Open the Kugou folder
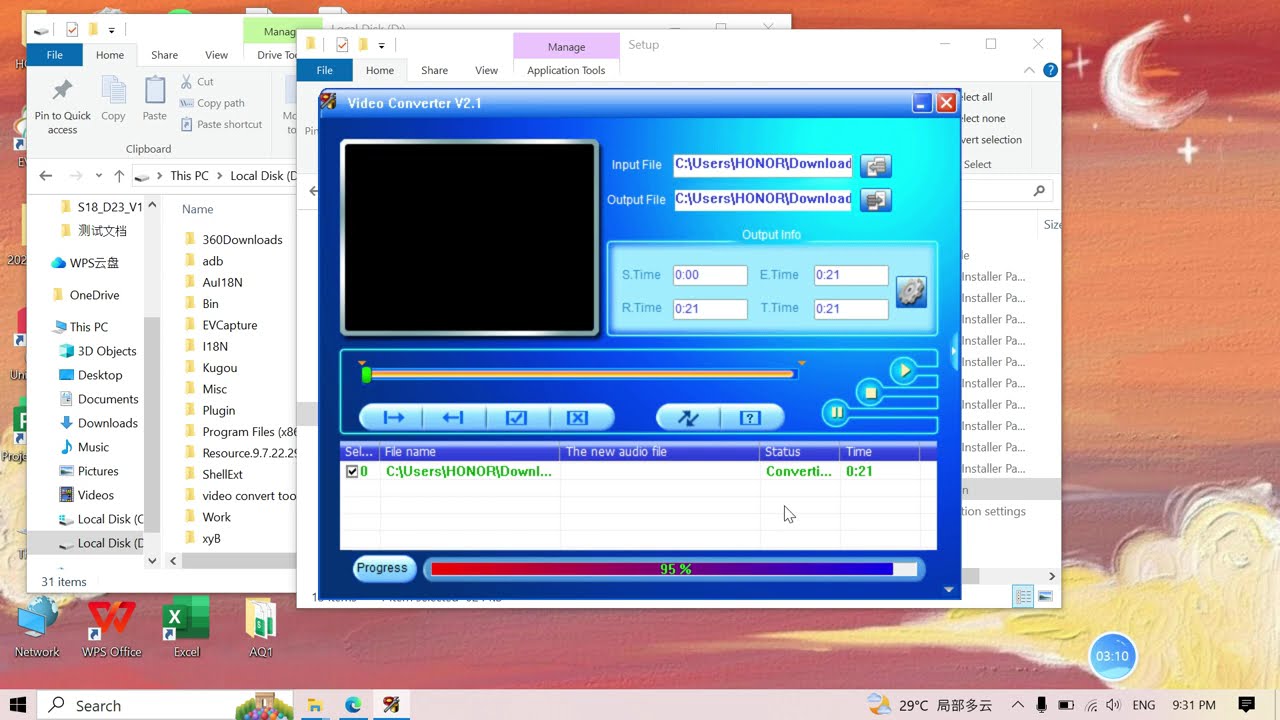Screen dimensions: 1280x720 (x=219, y=368)
